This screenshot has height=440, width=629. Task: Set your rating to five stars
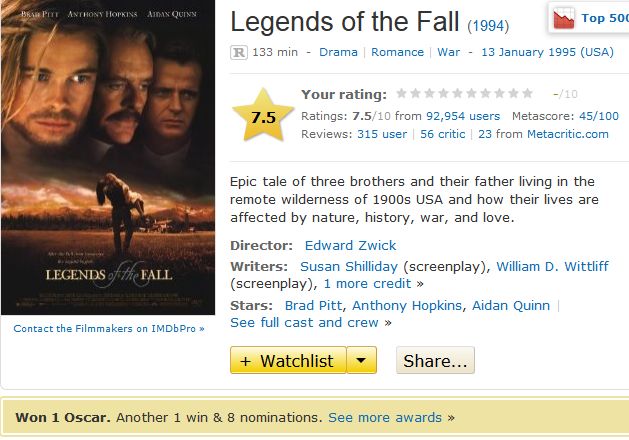[458, 94]
